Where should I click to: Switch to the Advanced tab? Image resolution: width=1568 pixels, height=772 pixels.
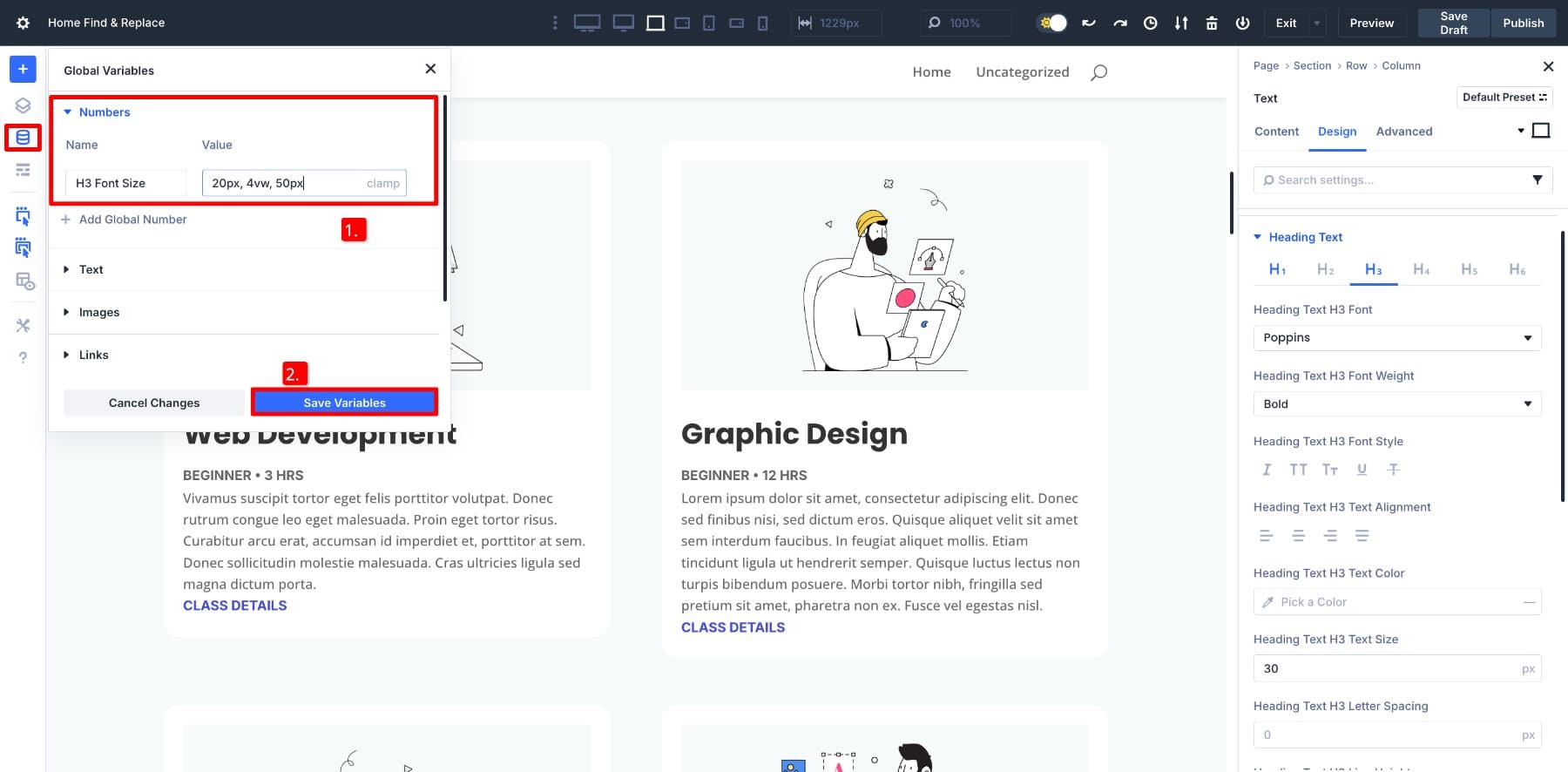click(x=1403, y=132)
